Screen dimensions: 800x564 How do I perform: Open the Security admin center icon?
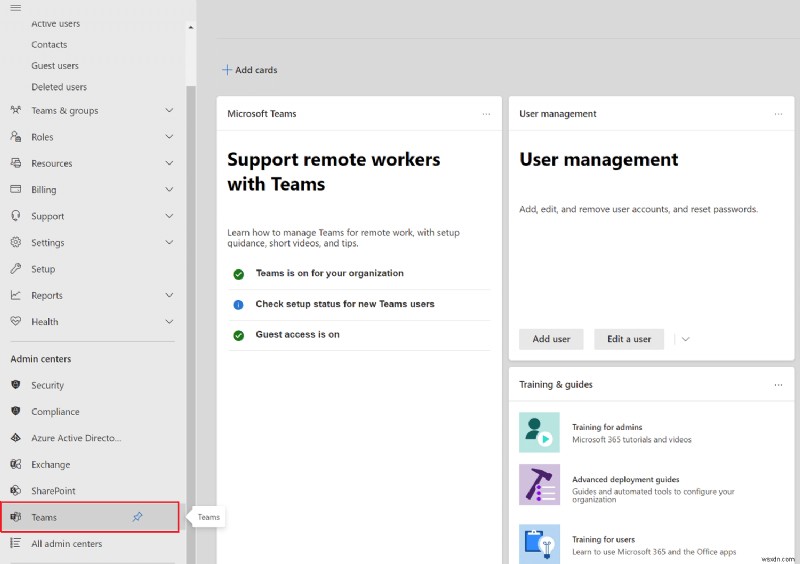[x=15, y=385]
